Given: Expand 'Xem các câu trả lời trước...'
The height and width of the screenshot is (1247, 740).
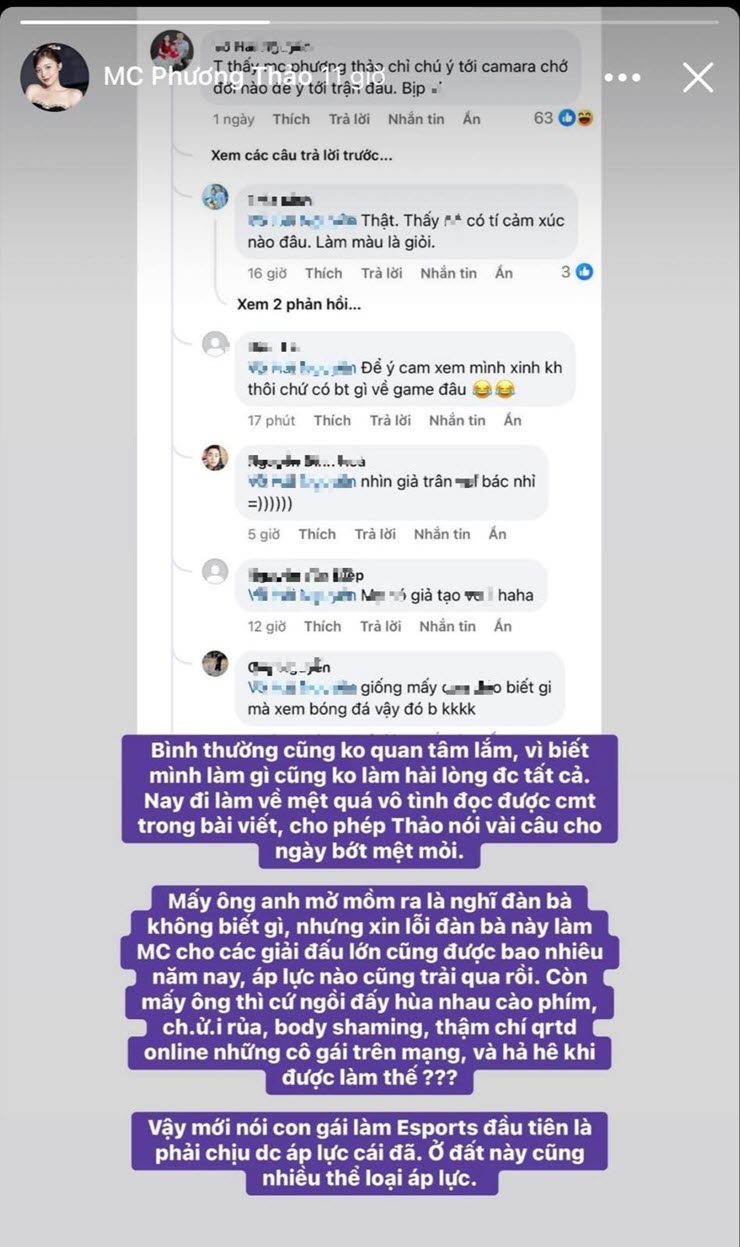Looking at the screenshot, I should 302,156.
